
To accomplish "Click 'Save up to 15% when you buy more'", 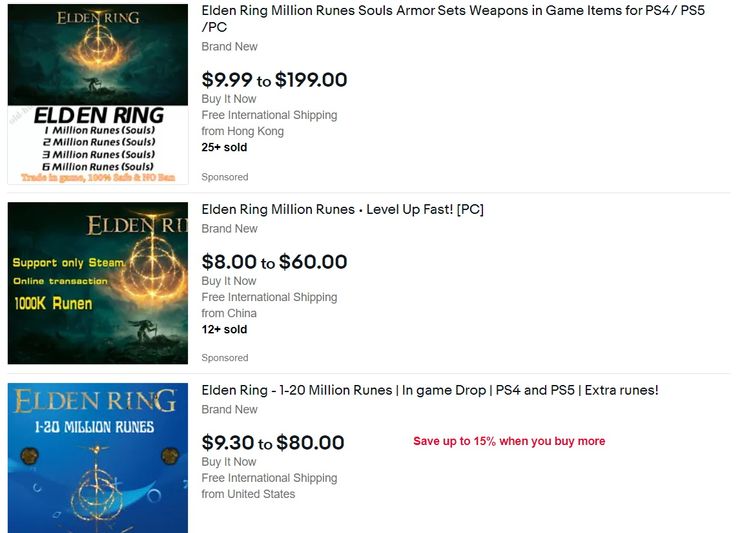I will pos(509,441).
